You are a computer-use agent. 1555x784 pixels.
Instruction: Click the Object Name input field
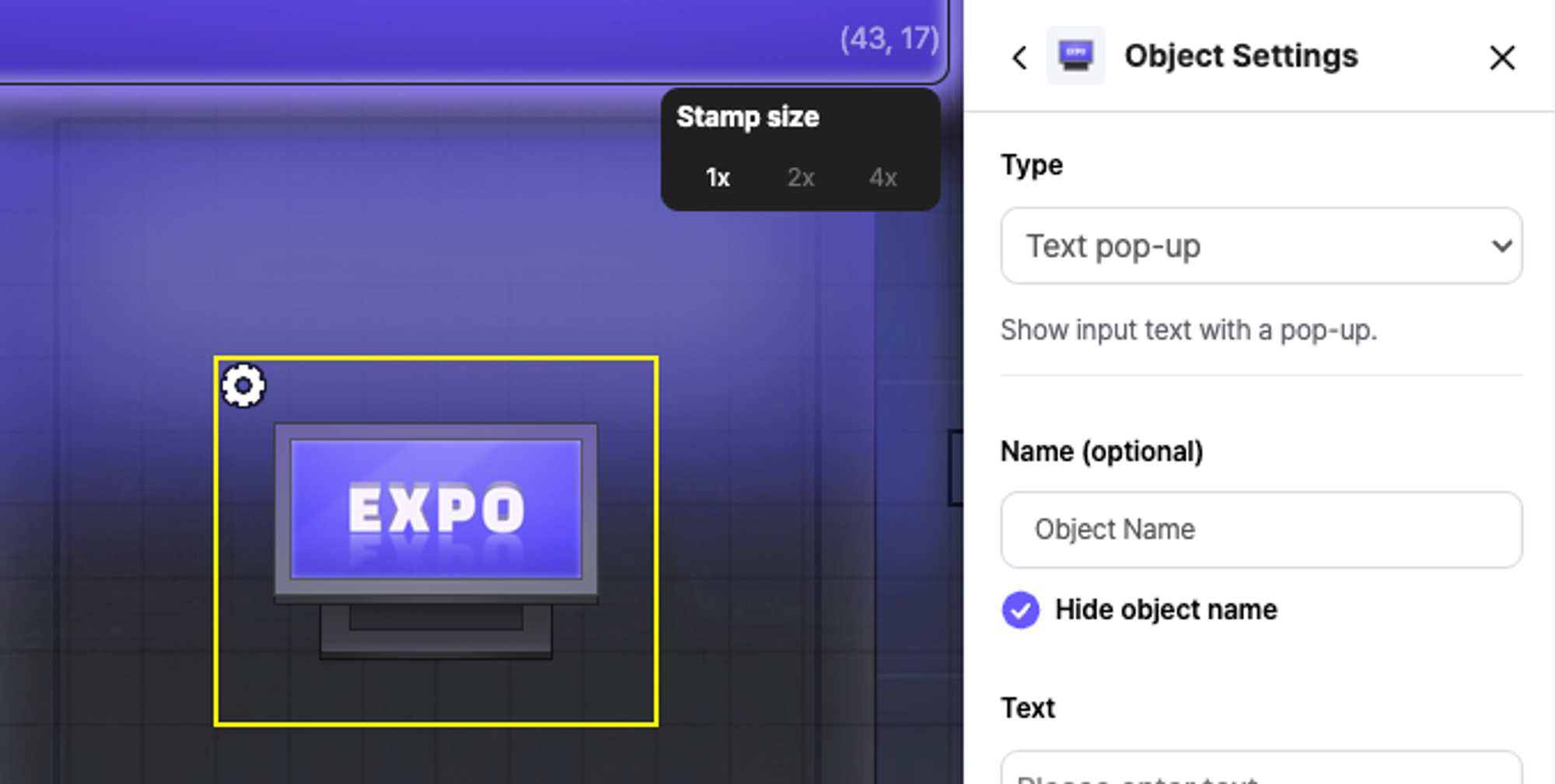[1260, 530]
